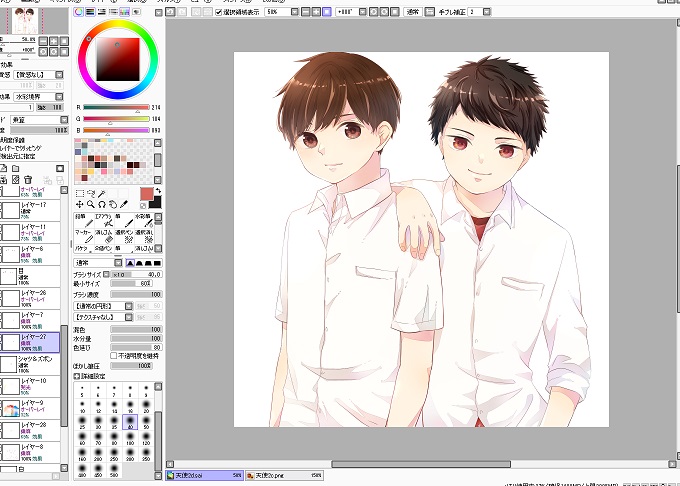Select the pencil (鉛筆) brush
This screenshot has width=680, height=486.
(84, 220)
